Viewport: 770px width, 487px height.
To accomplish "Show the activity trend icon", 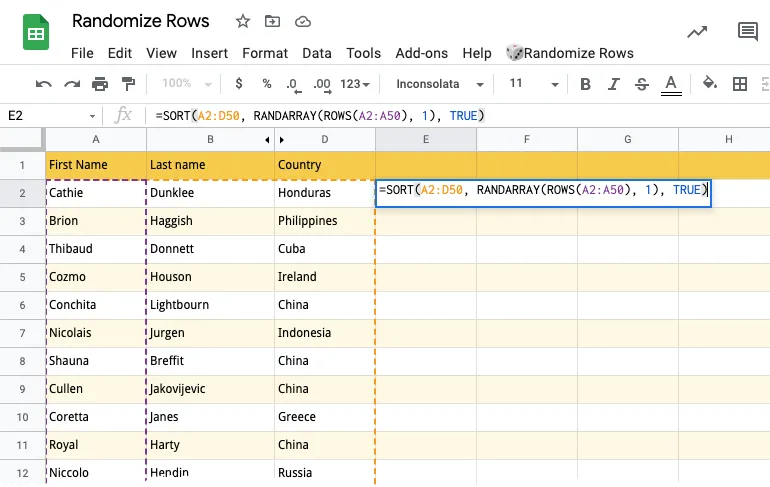I will [x=697, y=32].
